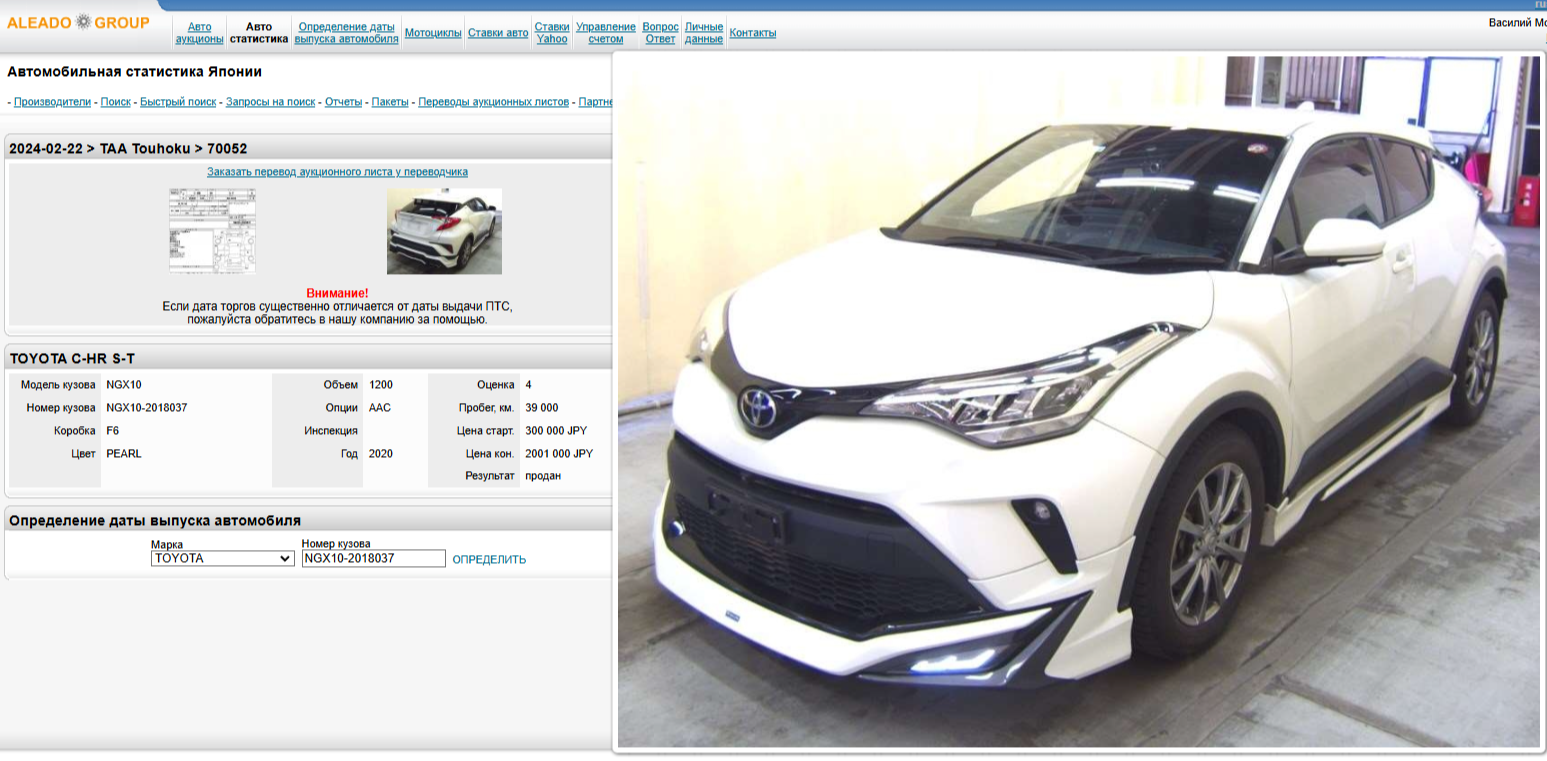Open the Авто аукционы menu item

pos(200,33)
